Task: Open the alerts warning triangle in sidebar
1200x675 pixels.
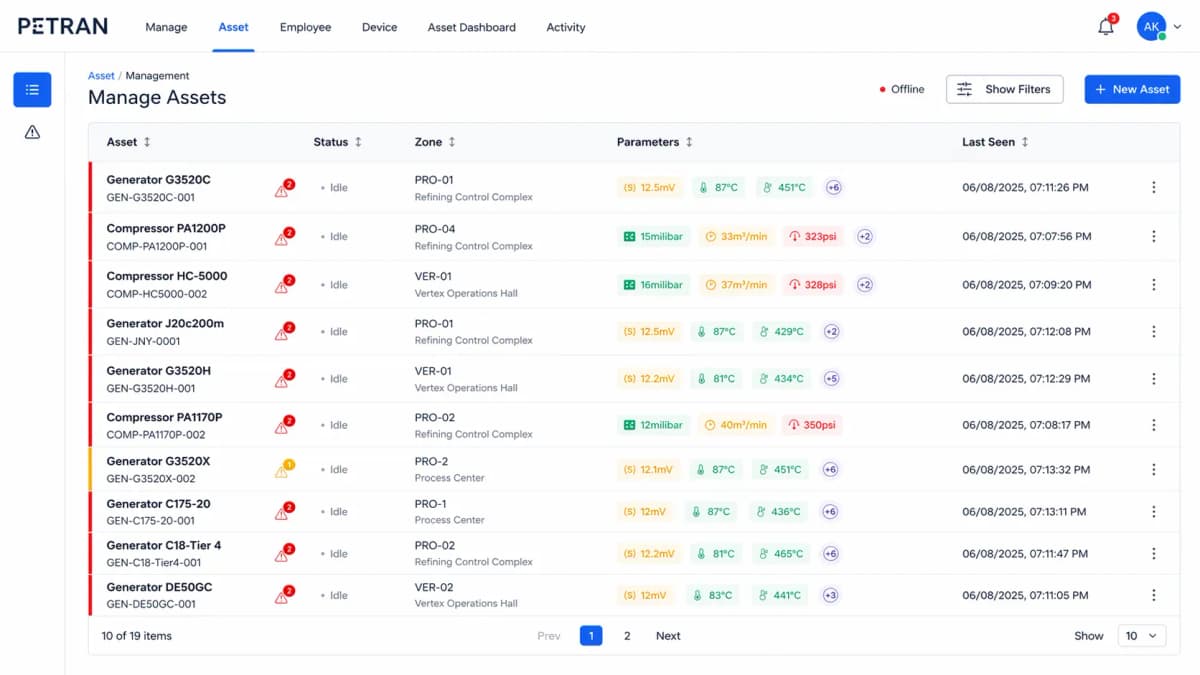Action: coord(32,130)
